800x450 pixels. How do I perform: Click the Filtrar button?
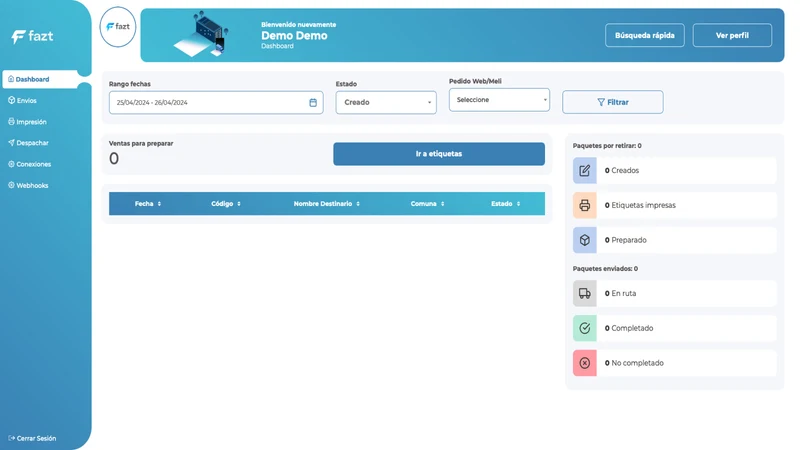pyautogui.click(x=613, y=102)
